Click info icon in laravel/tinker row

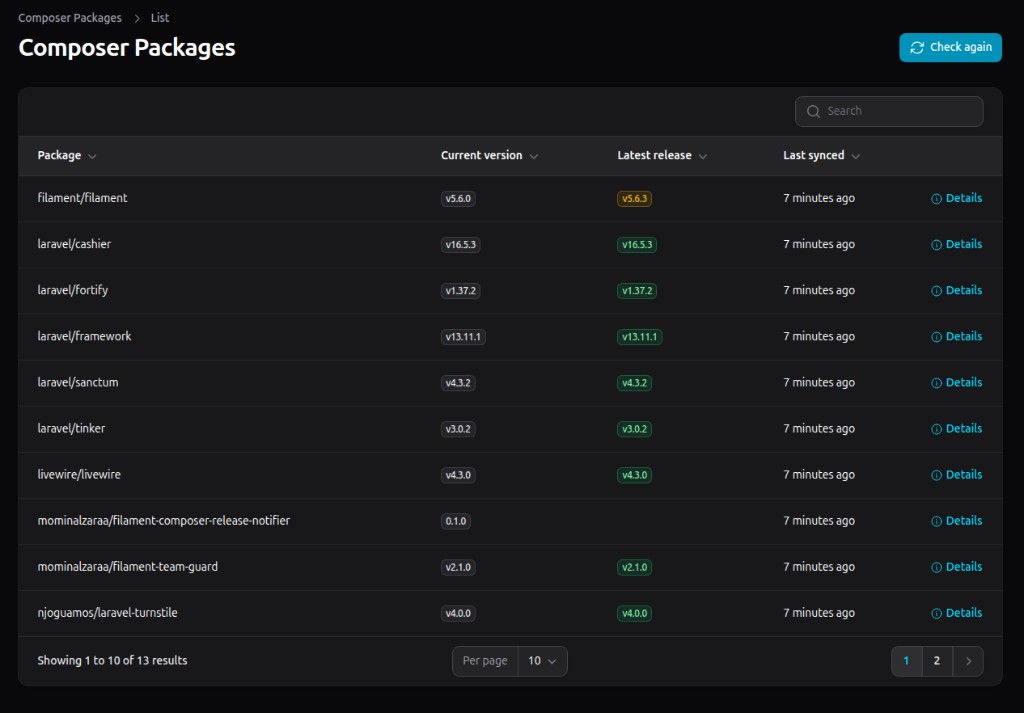(x=936, y=429)
